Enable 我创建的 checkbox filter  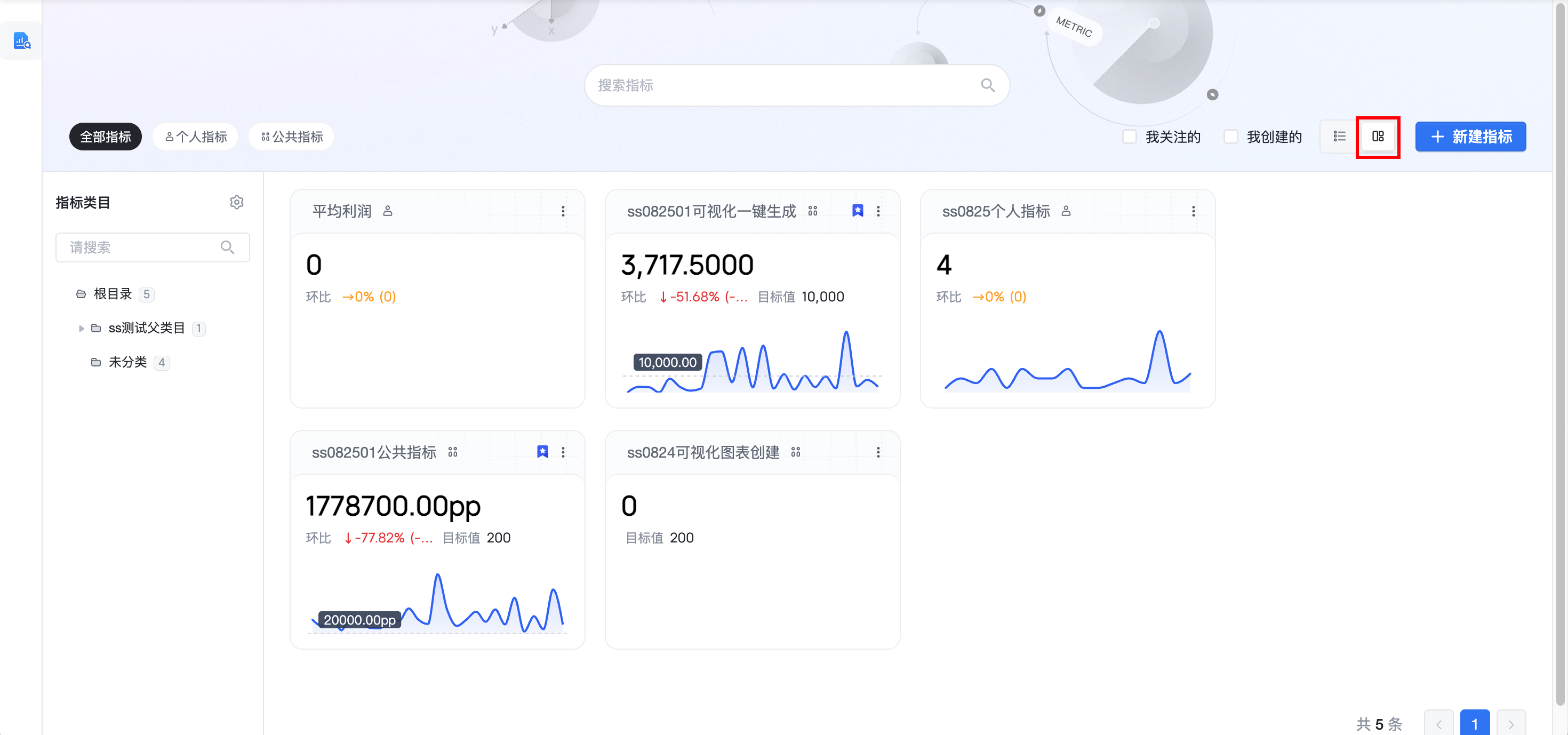point(1230,137)
